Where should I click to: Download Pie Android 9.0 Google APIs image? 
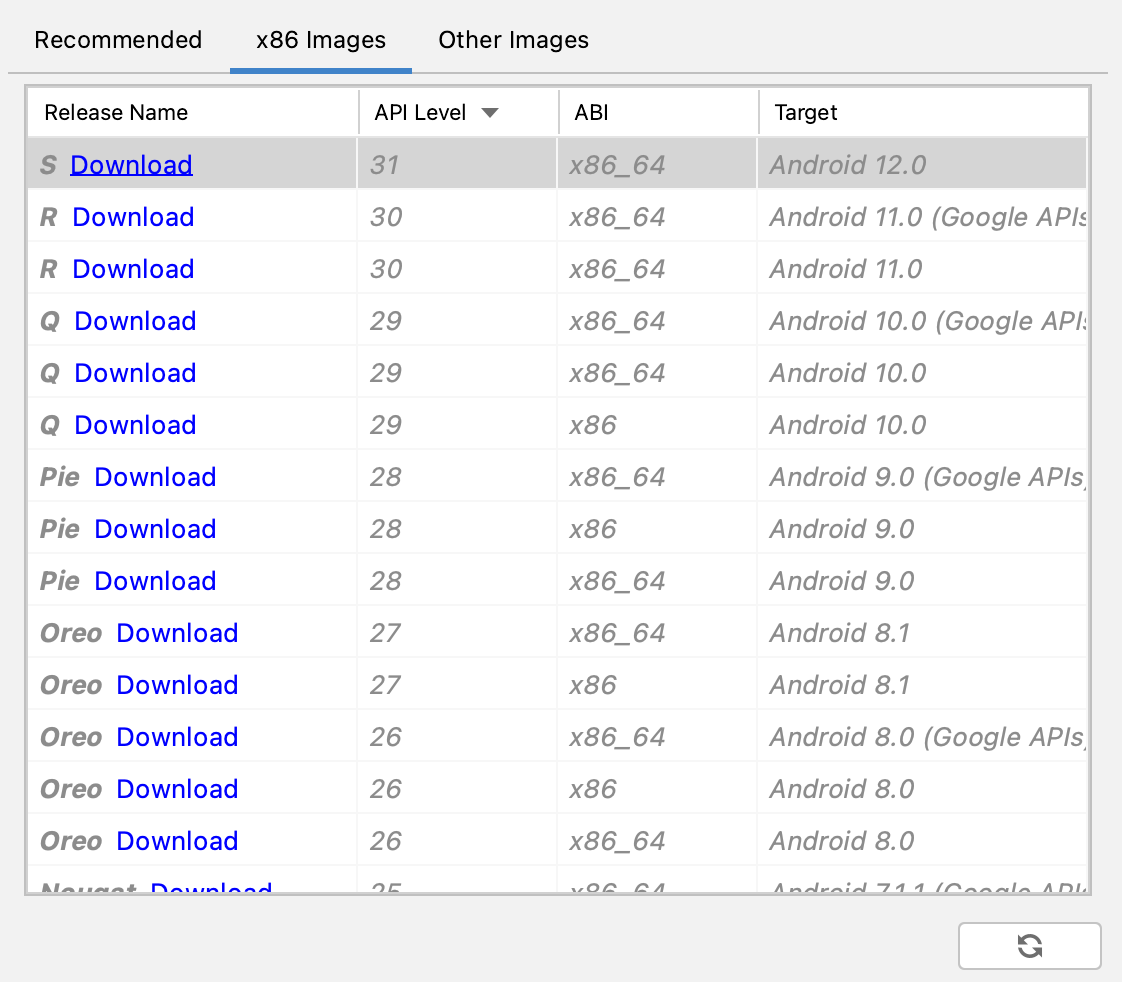click(x=155, y=477)
